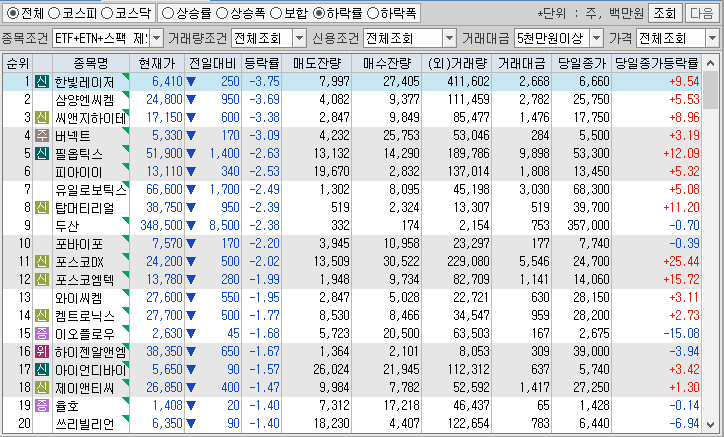Open the 신용조건 dropdown

[449, 38]
